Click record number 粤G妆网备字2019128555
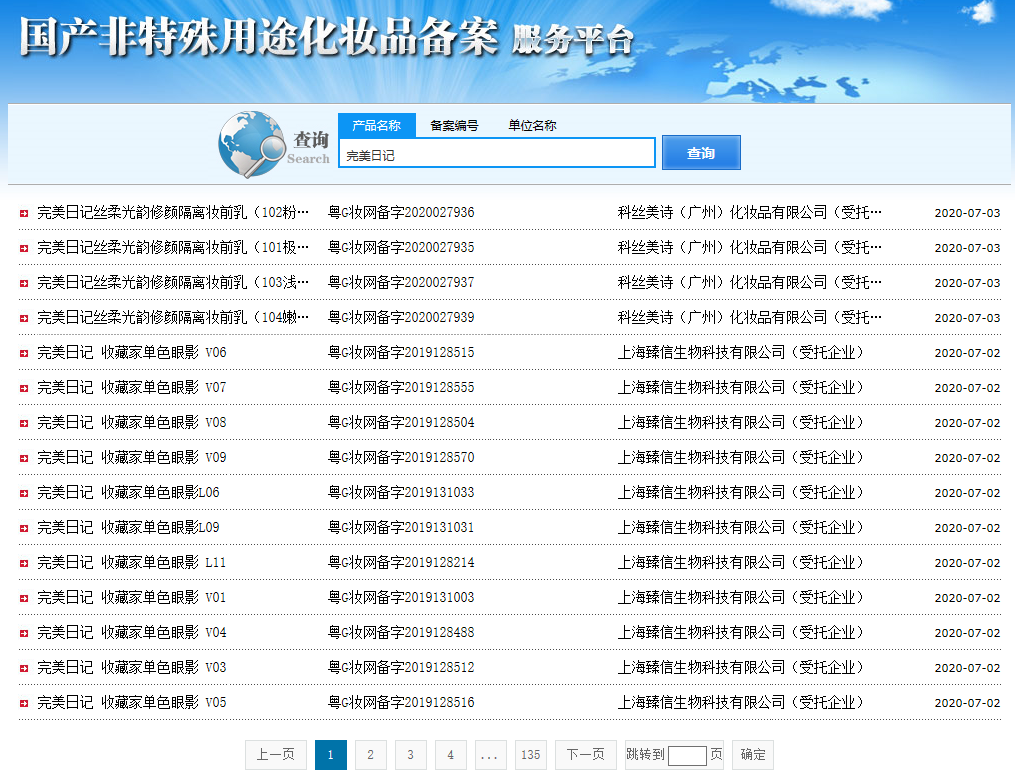 tap(401, 387)
